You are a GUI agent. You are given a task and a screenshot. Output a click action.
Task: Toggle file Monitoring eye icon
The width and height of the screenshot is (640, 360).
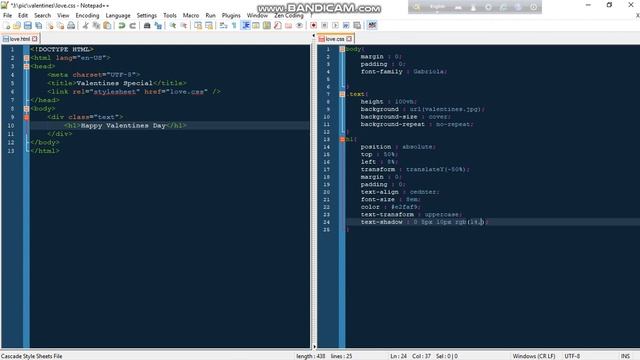pos(300,25)
